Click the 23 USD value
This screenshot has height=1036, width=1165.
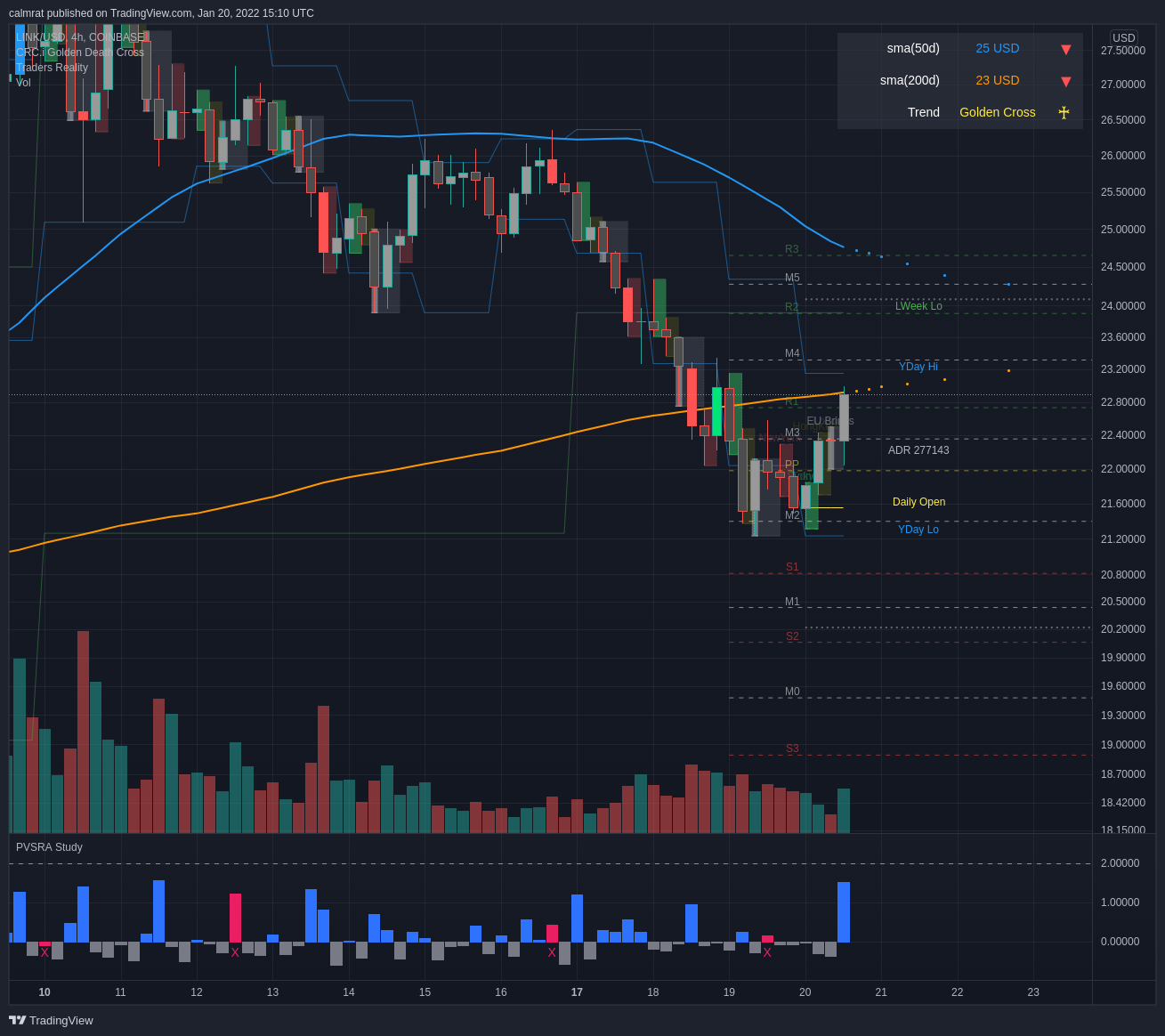coord(998,80)
